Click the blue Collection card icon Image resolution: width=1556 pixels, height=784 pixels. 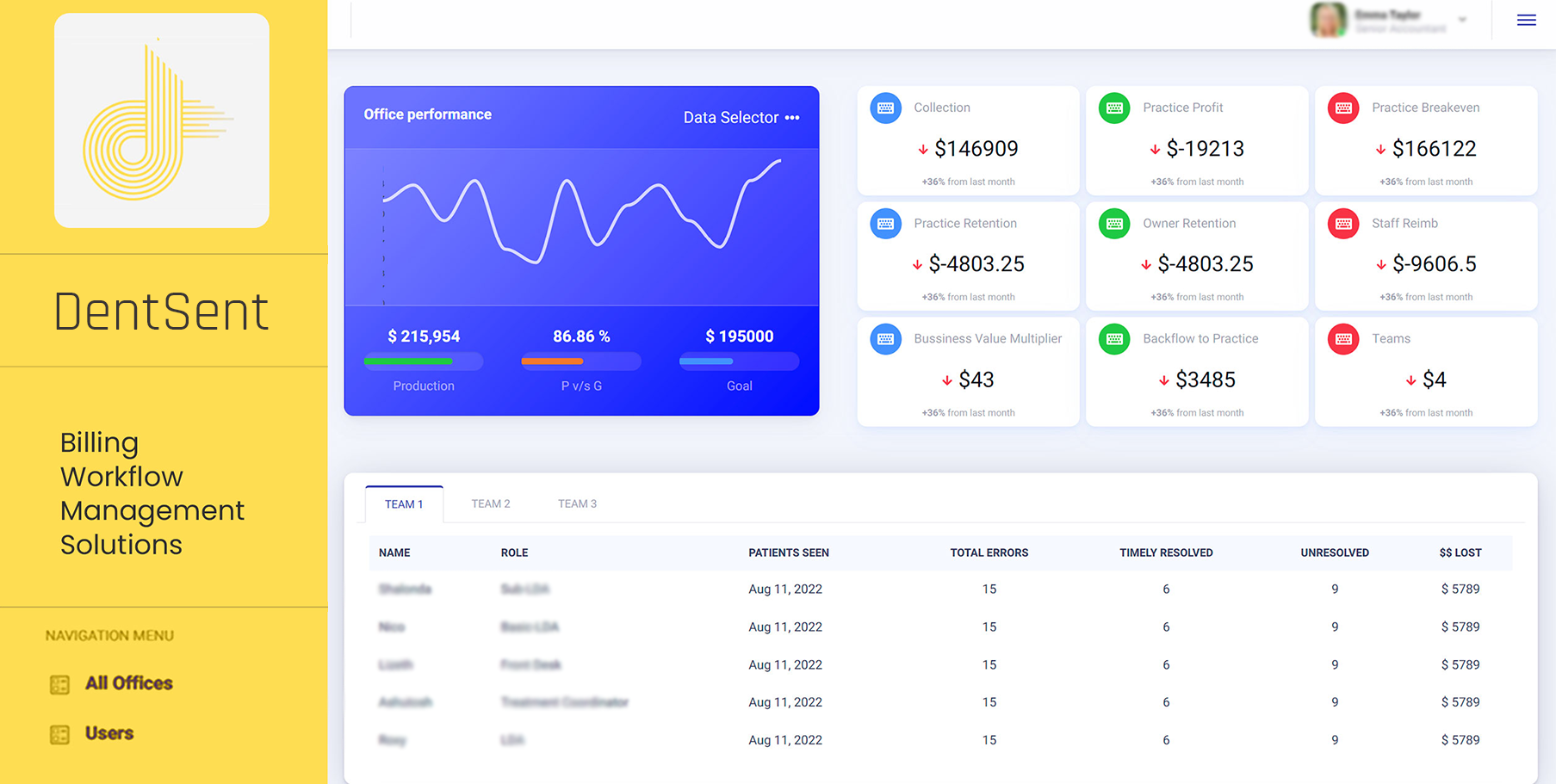(x=885, y=108)
